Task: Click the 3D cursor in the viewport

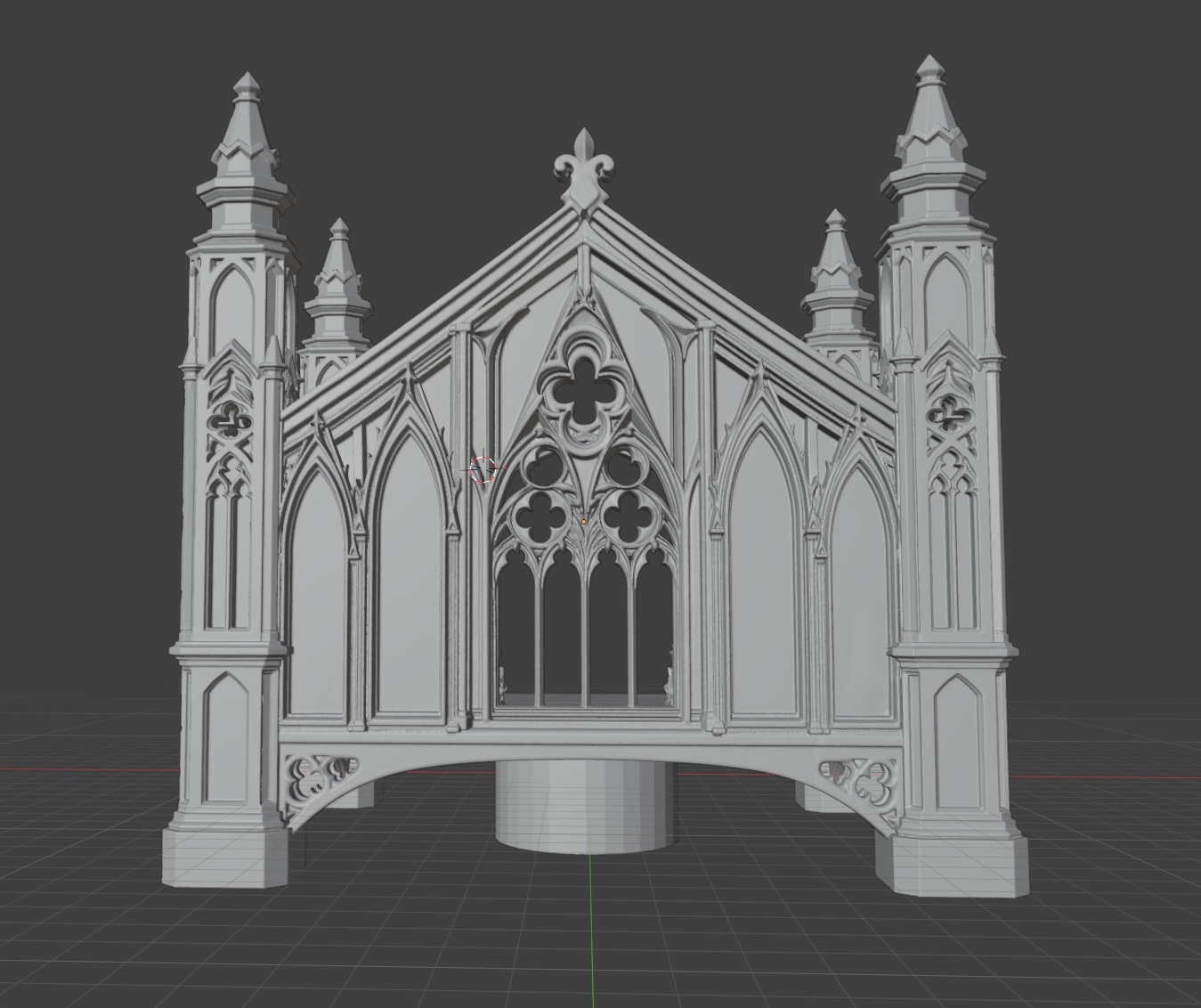Action: pos(483,468)
